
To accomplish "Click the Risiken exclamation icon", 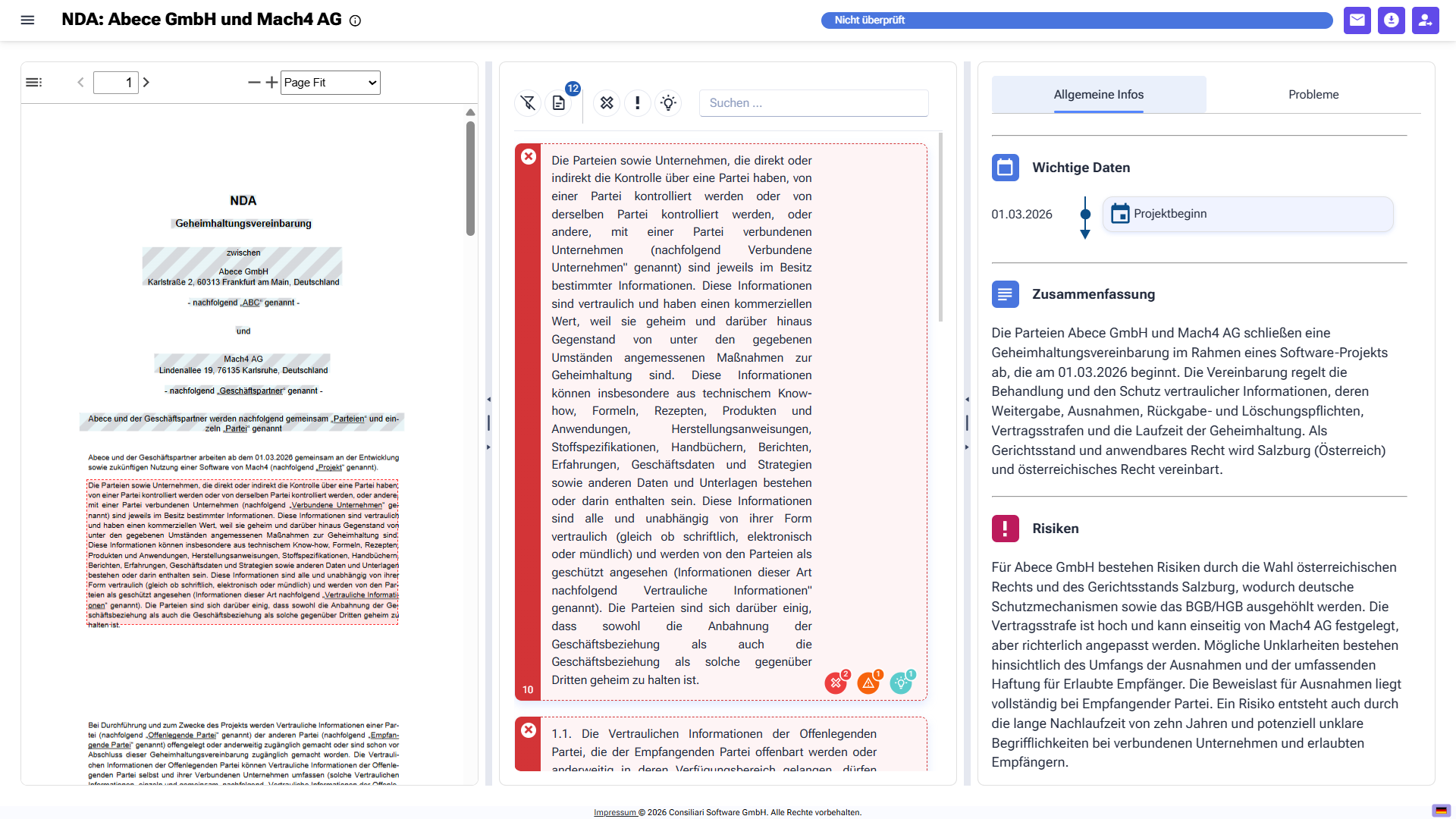I will click(1005, 529).
